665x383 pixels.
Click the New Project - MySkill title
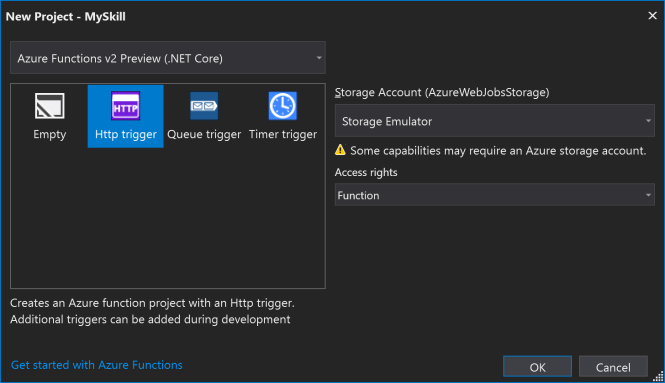(65, 17)
